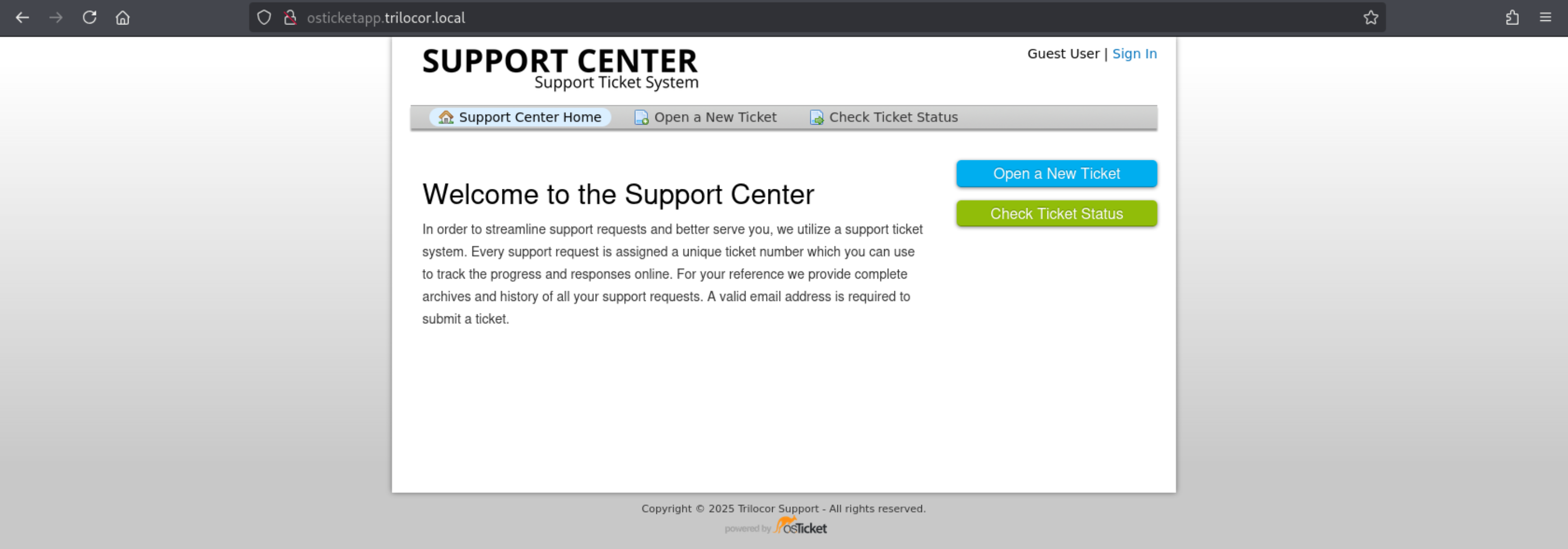This screenshot has width=1568, height=549.
Task: Go back with the browser back arrow
Action: tap(22, 18)
